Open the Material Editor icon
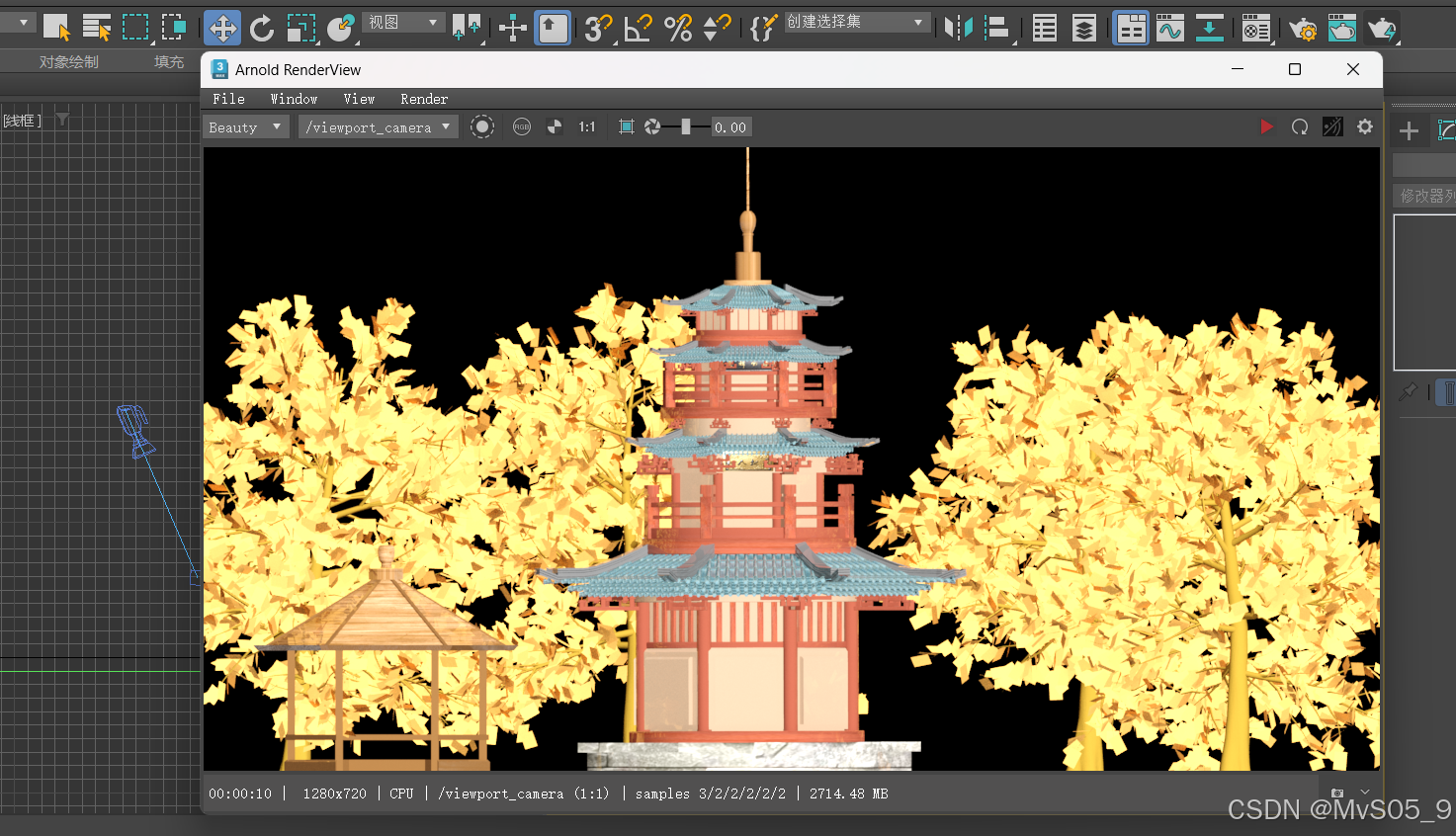This screenshot has width=1456, height=836. 1255,28
